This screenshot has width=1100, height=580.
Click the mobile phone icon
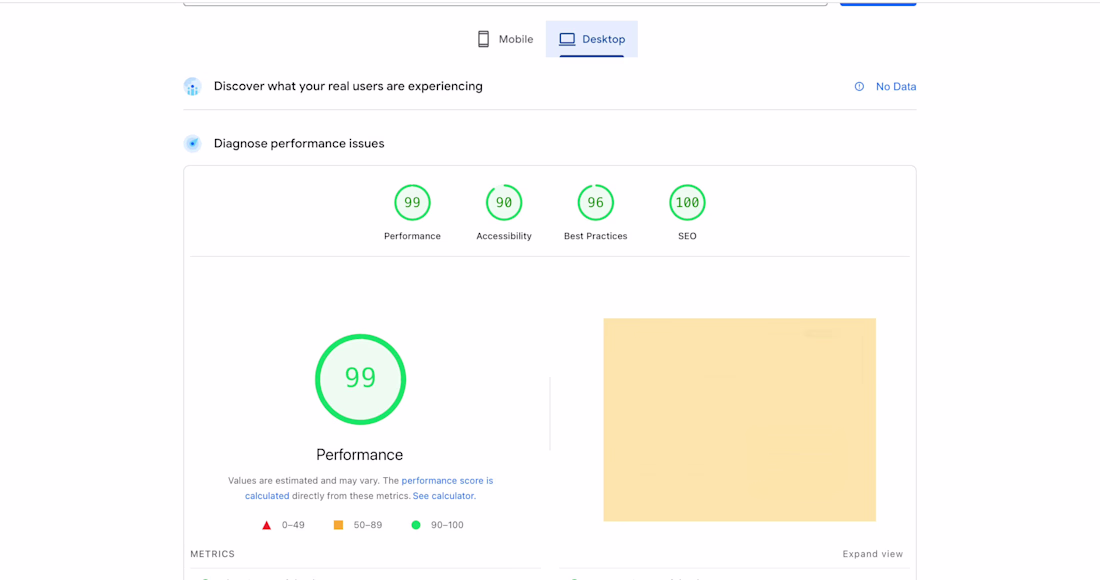tap(483, 39)
